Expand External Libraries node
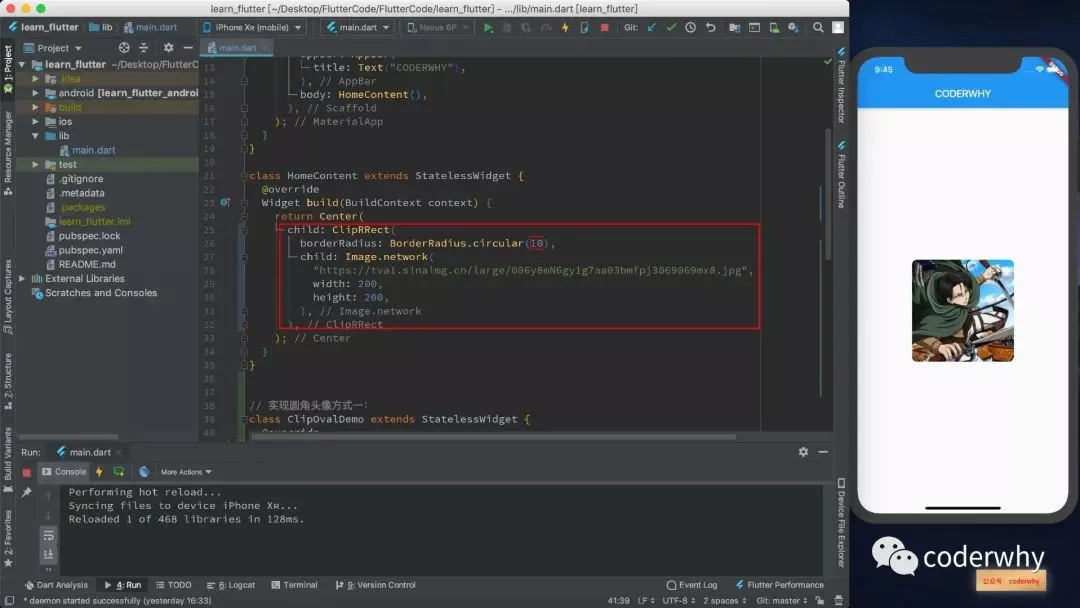1080x608 pixels. pos(23,278)
